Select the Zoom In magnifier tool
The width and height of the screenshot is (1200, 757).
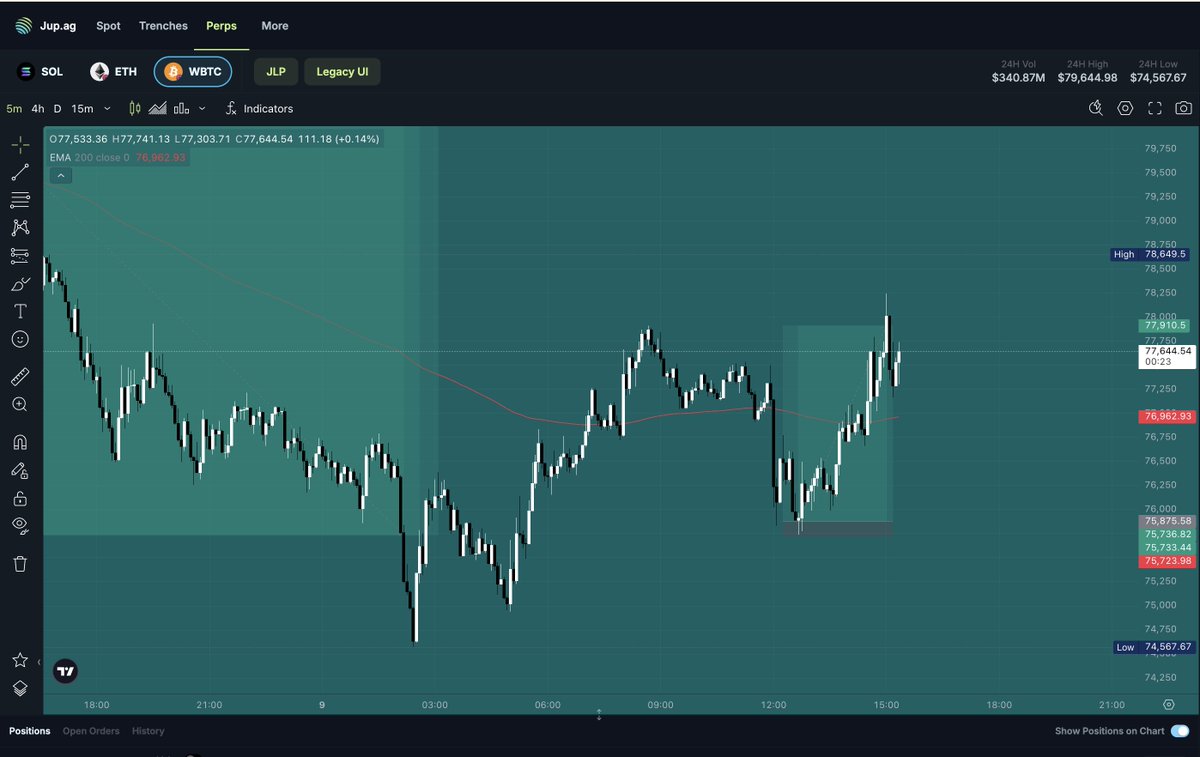point(20,405)
